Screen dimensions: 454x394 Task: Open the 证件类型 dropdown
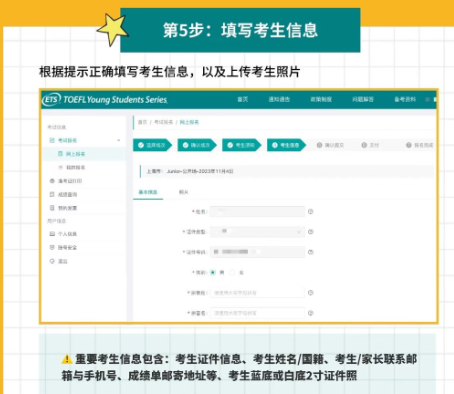257,232
